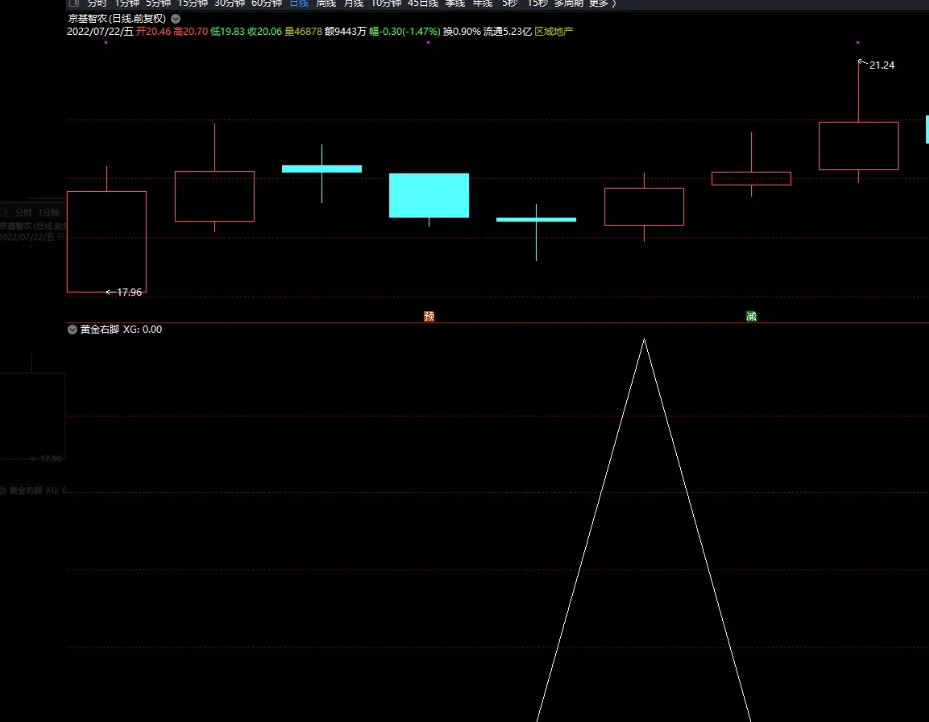The image size is (929, 722).
Task: Click the magenta dot above the 21.24 high
Action: 858,43
